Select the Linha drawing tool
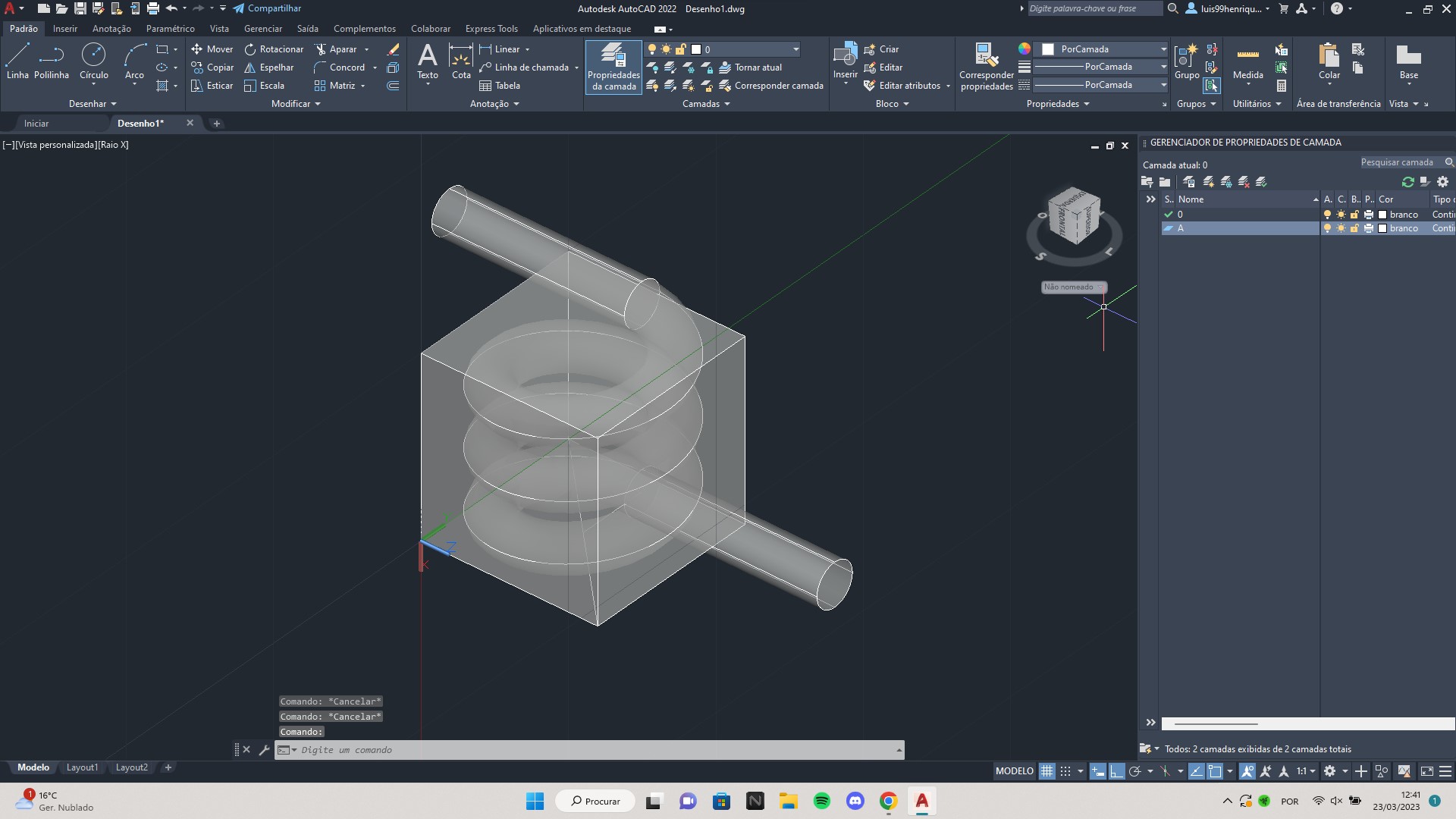This screenshot has width=1456, height=819. pyautogui.click(x=17, y=61)
